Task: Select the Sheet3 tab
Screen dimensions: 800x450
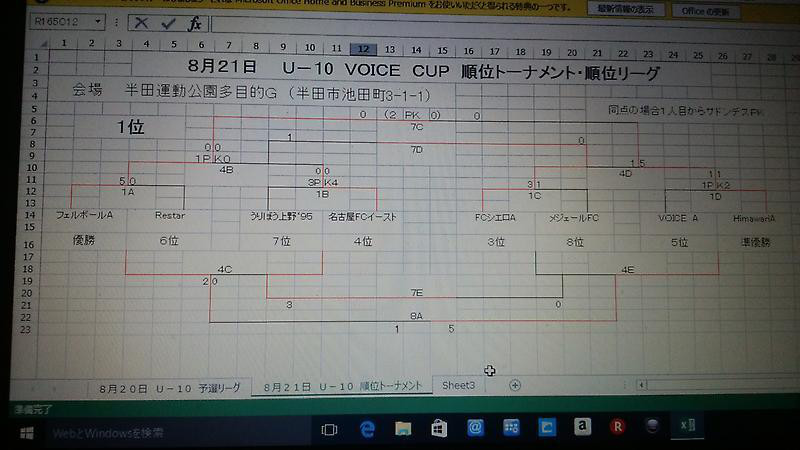Action: 459,385
